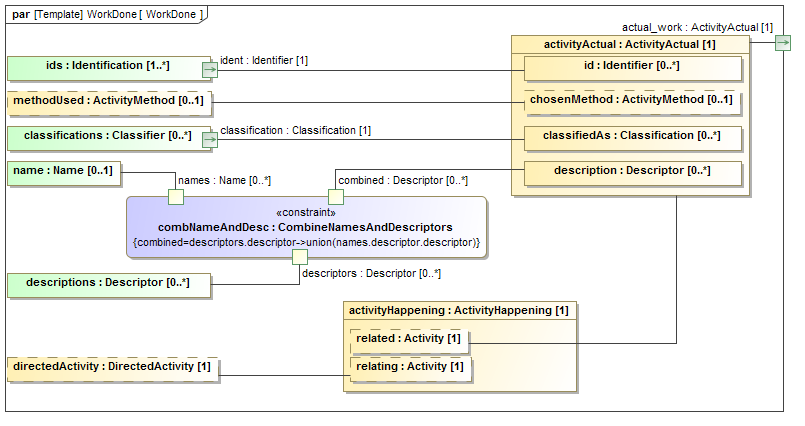The height and width of the screenshot is (426, 805).
Task: Select the chosenMethod : ActivityMethod property
Action: click(632, 103)
